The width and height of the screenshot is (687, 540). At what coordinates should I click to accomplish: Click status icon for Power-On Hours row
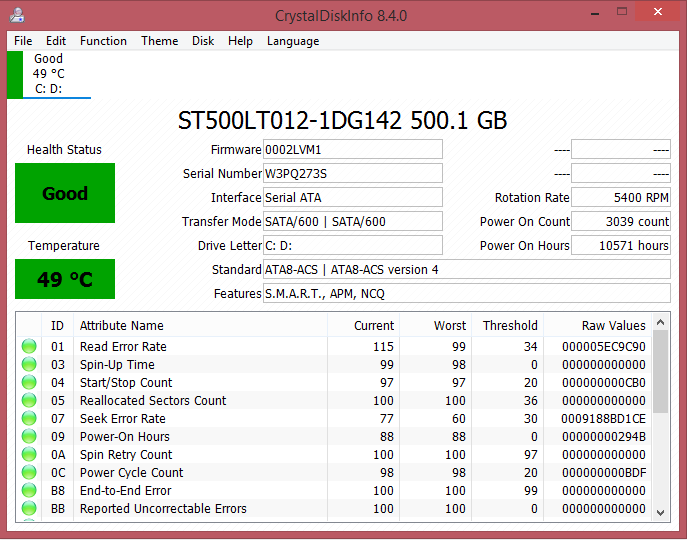point(29,436)
